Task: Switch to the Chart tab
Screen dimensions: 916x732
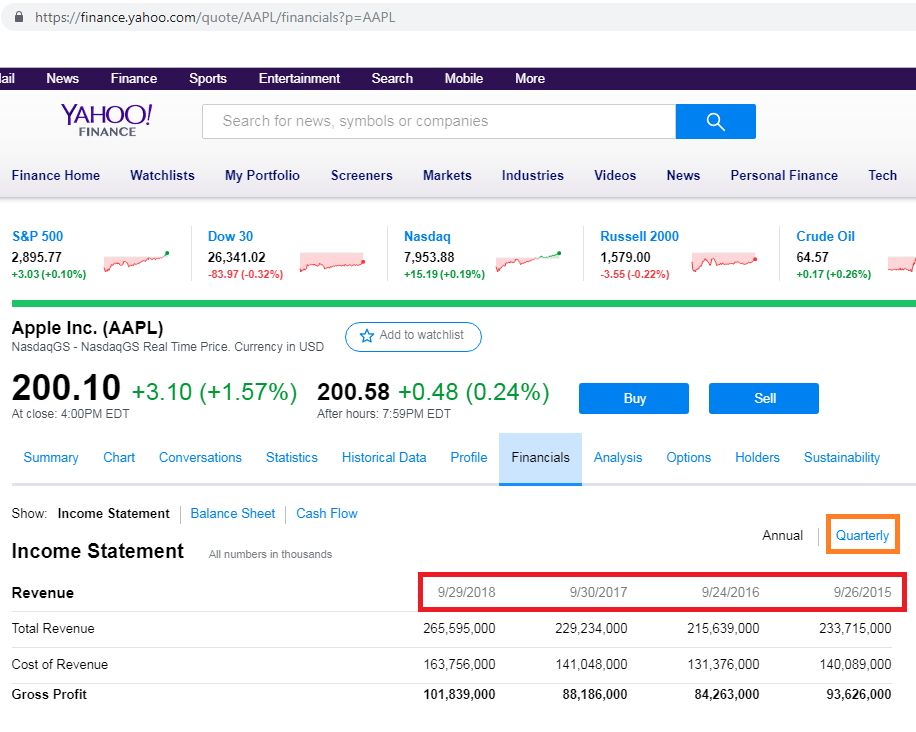Action: (x=119, y=457)
